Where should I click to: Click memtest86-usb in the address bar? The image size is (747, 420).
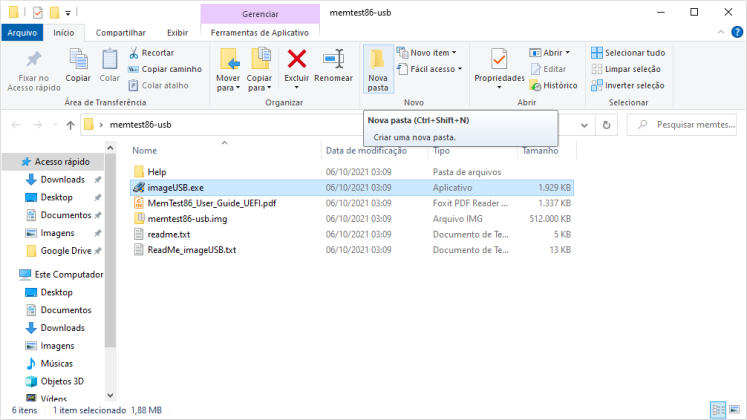141,125
